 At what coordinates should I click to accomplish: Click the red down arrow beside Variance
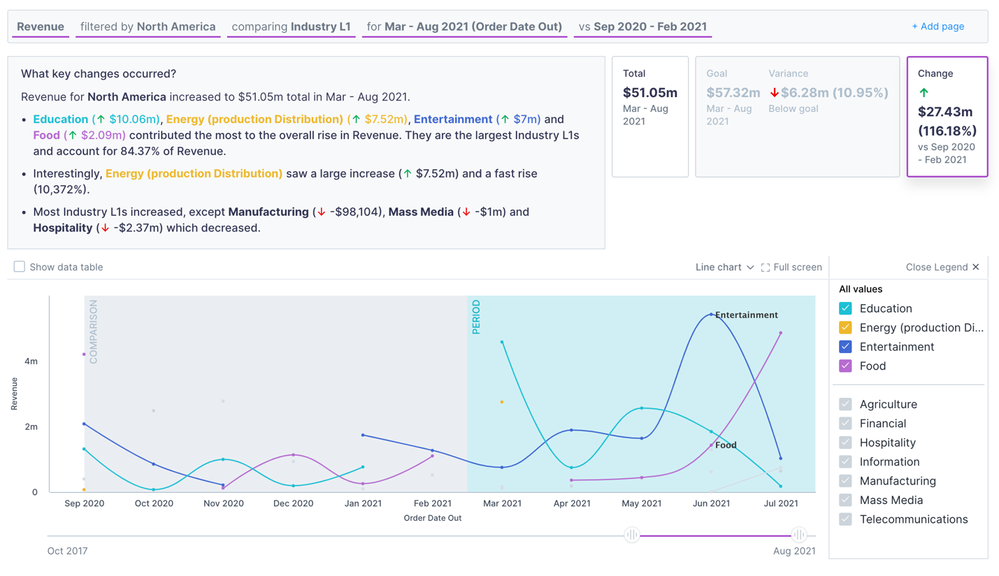click(x=774, y=93)
